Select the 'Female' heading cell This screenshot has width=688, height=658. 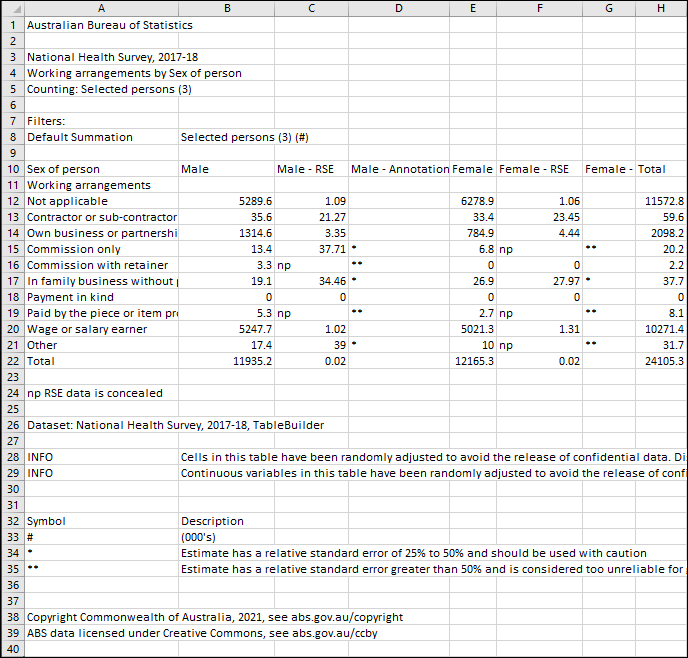tap(473, 169)
